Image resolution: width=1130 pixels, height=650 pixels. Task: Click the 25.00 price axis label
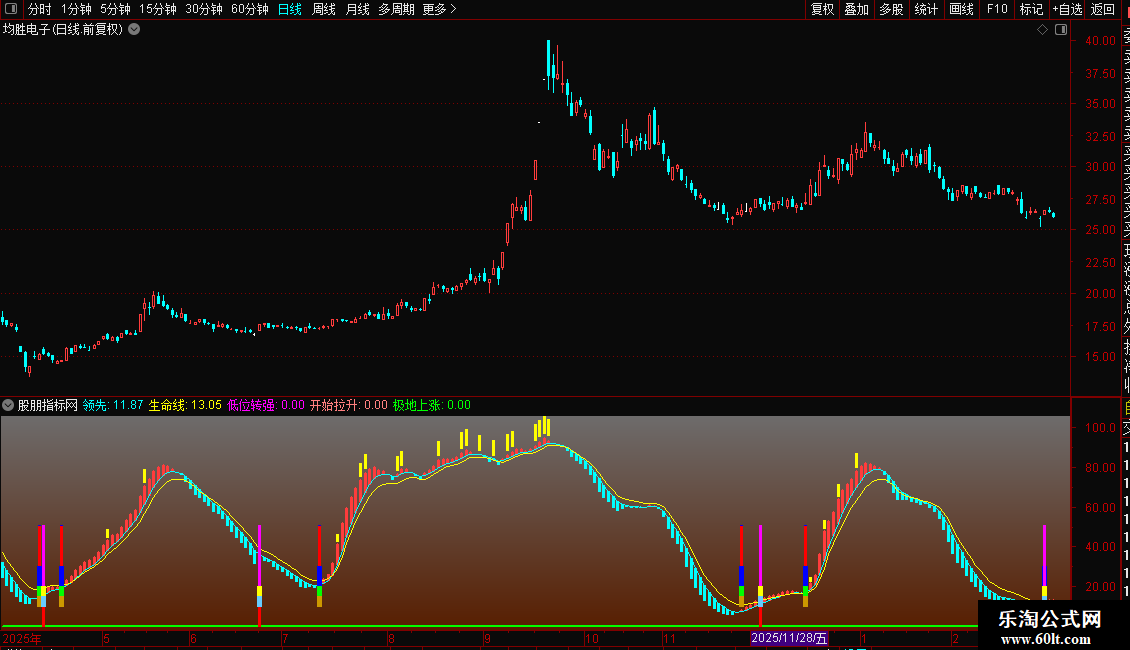pyautogui.click(x=1100, y=230)
